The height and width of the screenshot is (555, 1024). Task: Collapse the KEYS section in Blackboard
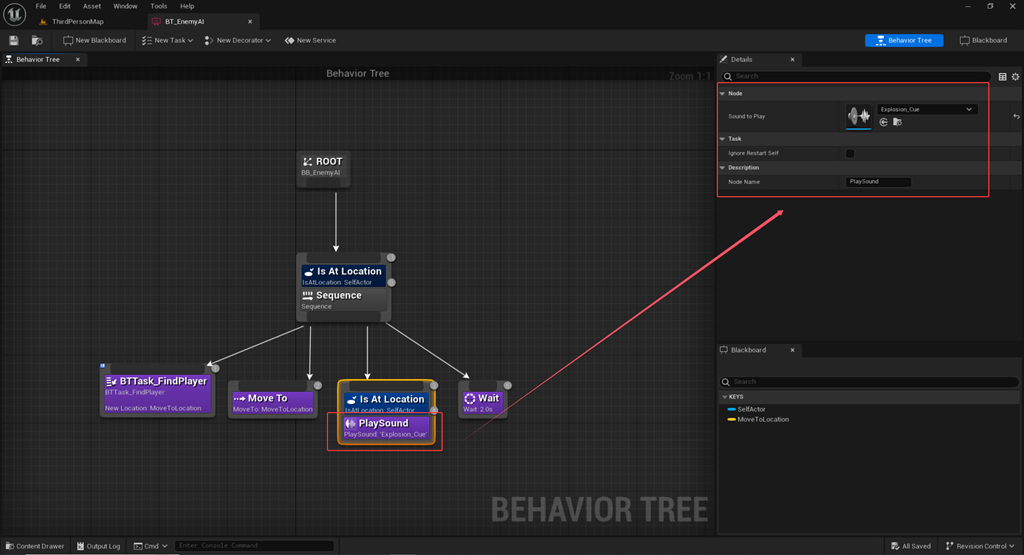(724, 397)
